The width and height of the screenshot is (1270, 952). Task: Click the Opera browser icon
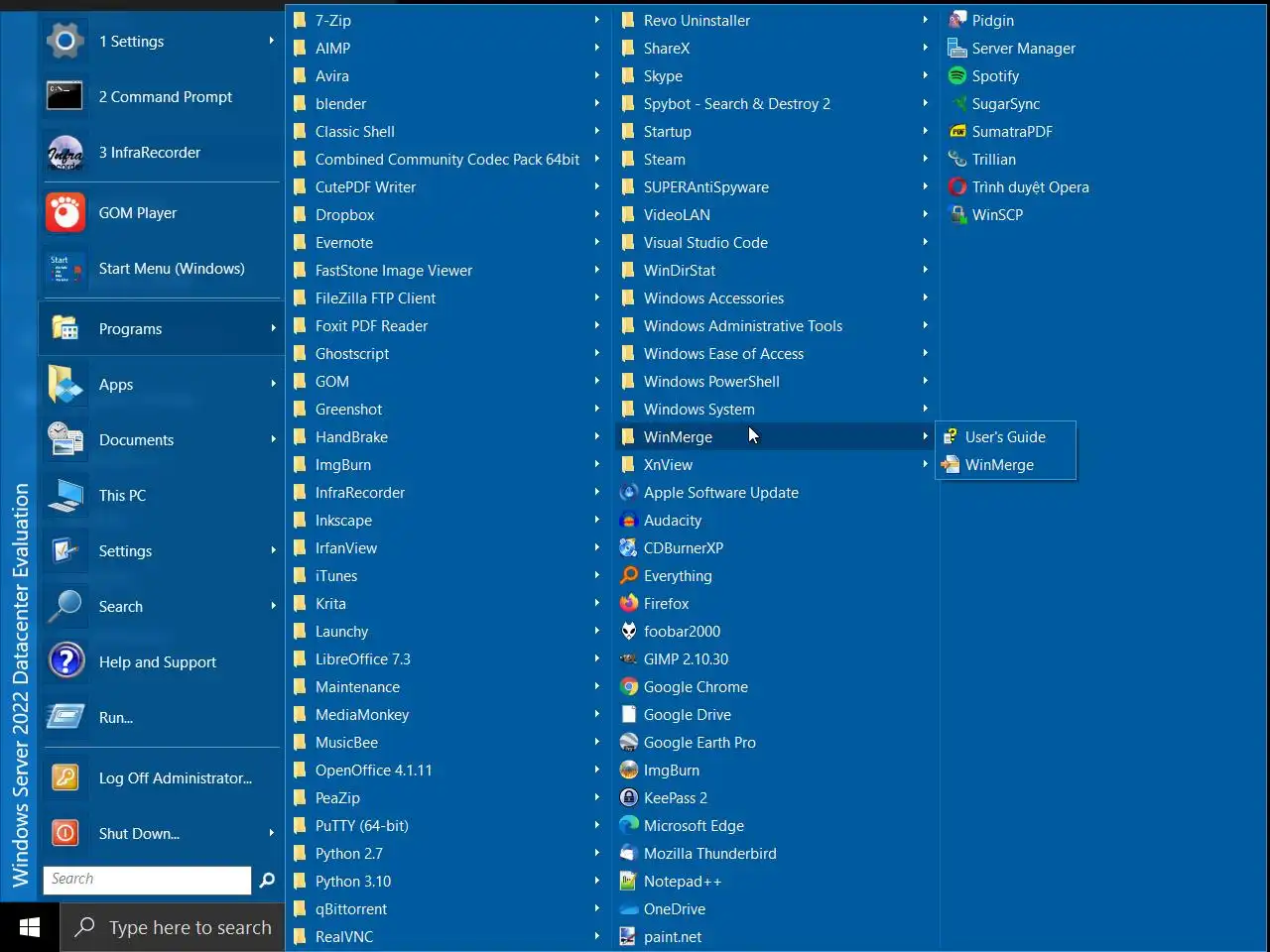(x=956, y=186)
